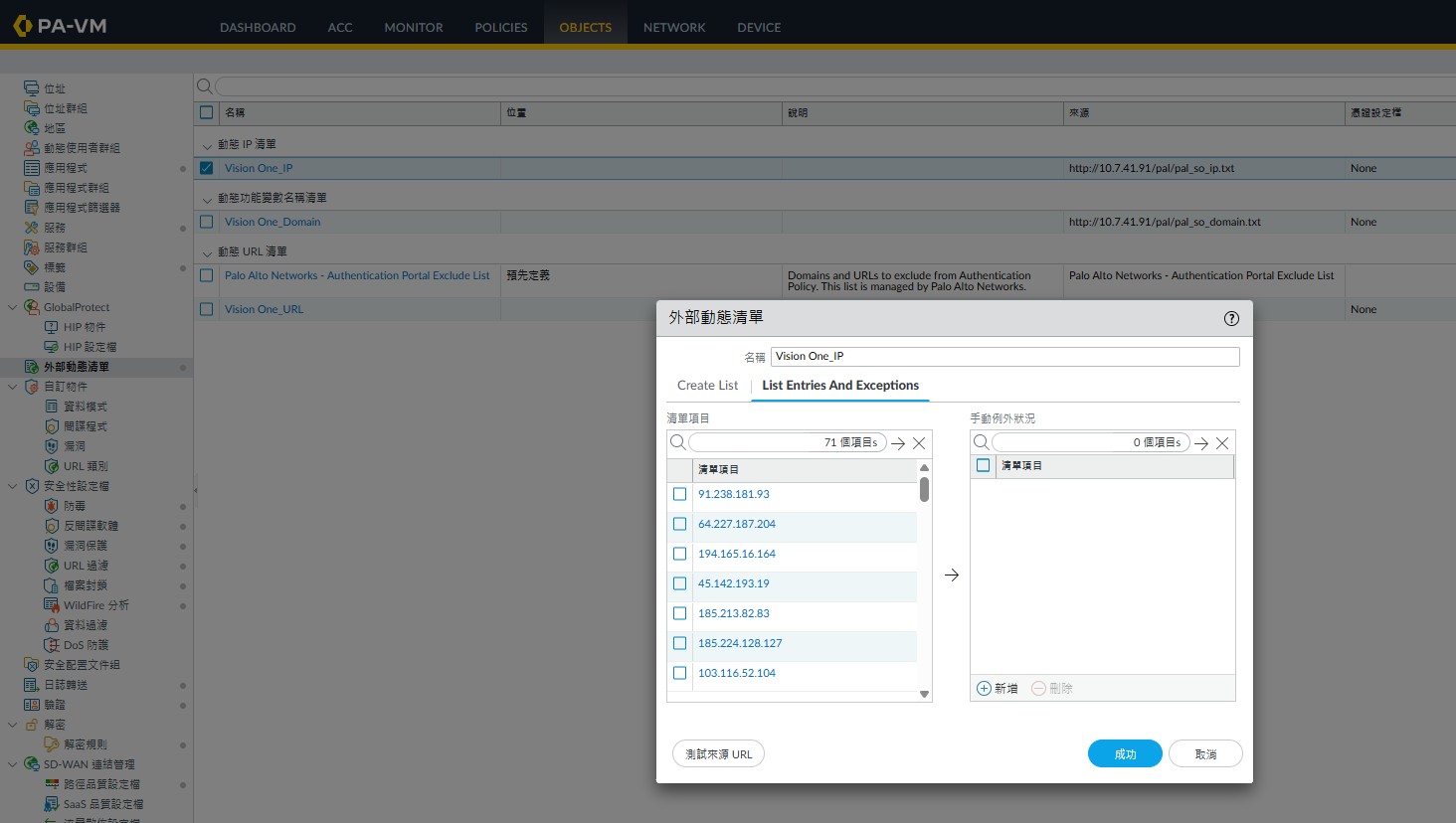Open URL 過濾 in the sidebar

point(86,566)
